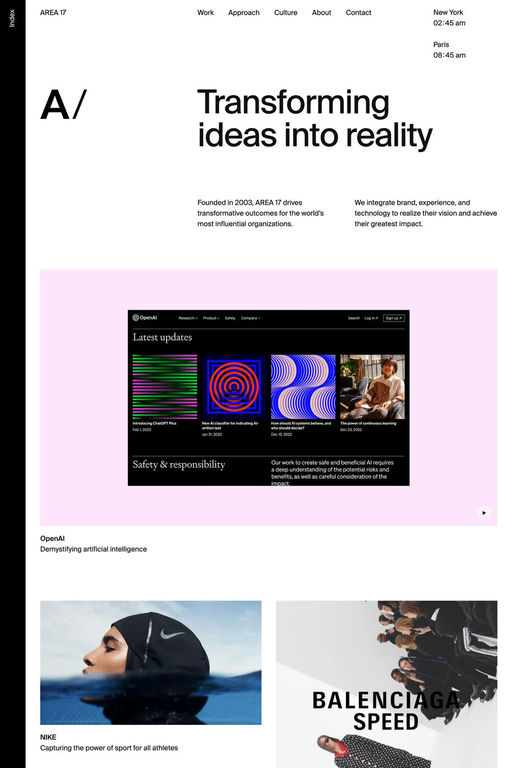Open the About page
512x768 pixels.
(x=321, y=12)
